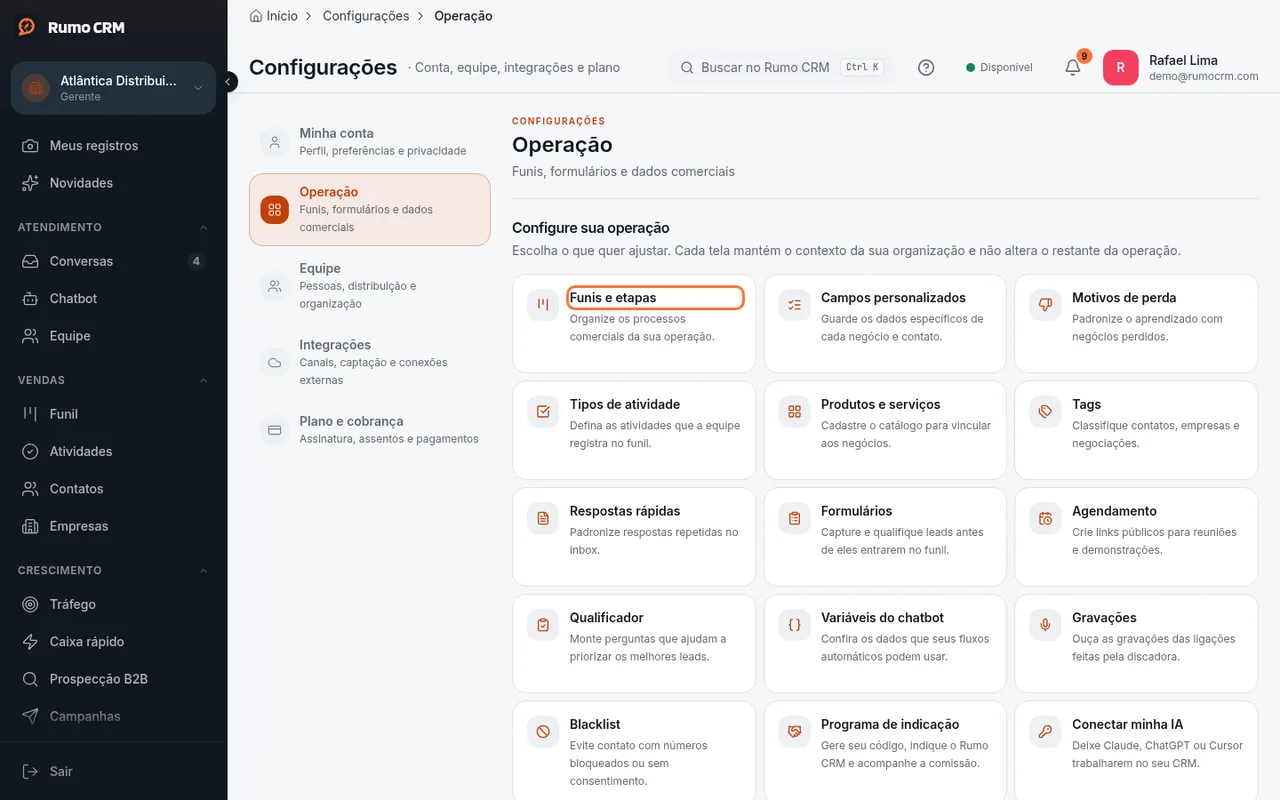The height and width of the screenshot is (800, 1280).
Task: Click the Rumo CRM logo icon
Action: tap(27, 27)
